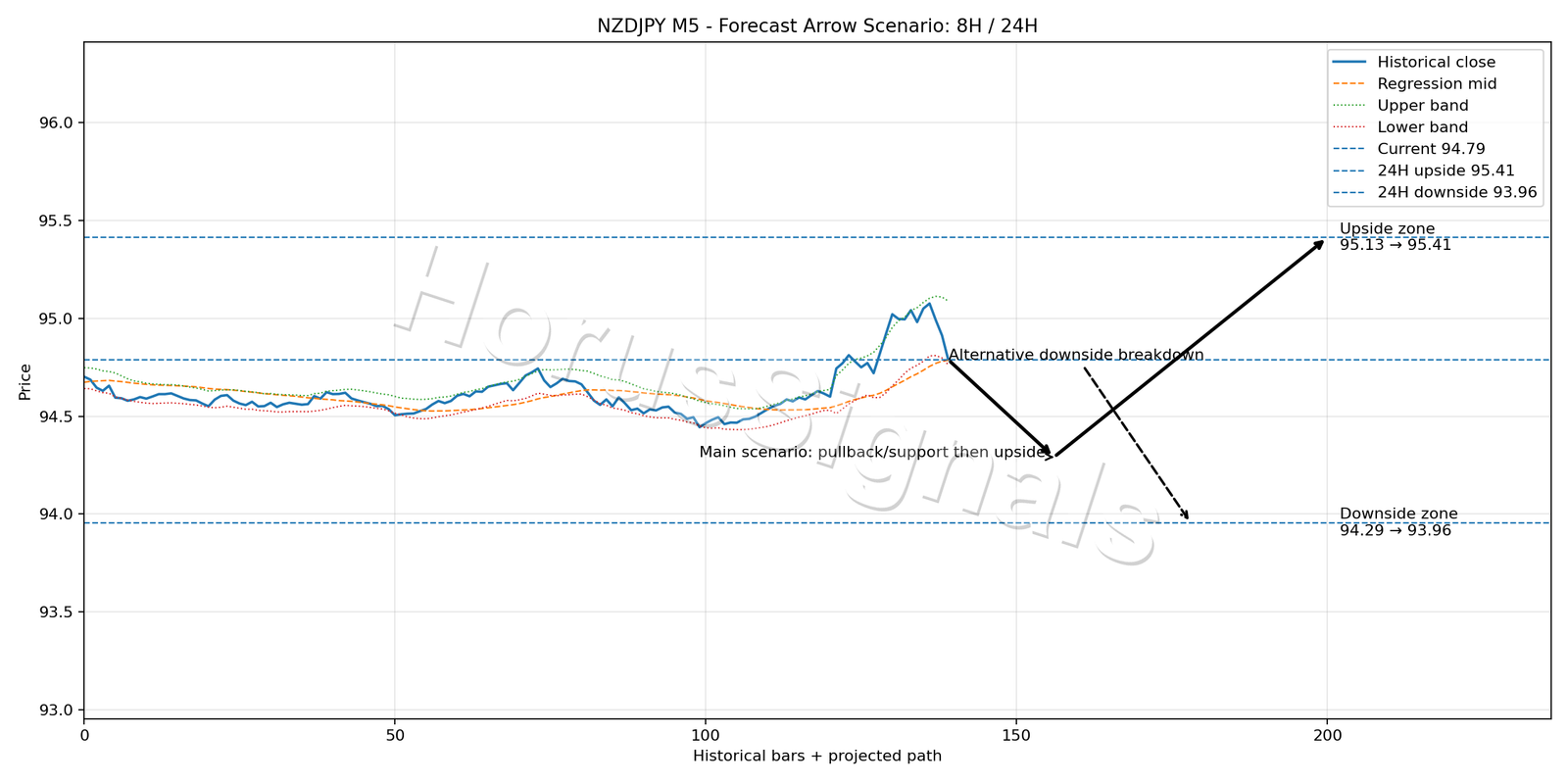The image size is (1568, 784).
Task: Click the "Downside zone" annotation label
Action: tap(1398, 514)
